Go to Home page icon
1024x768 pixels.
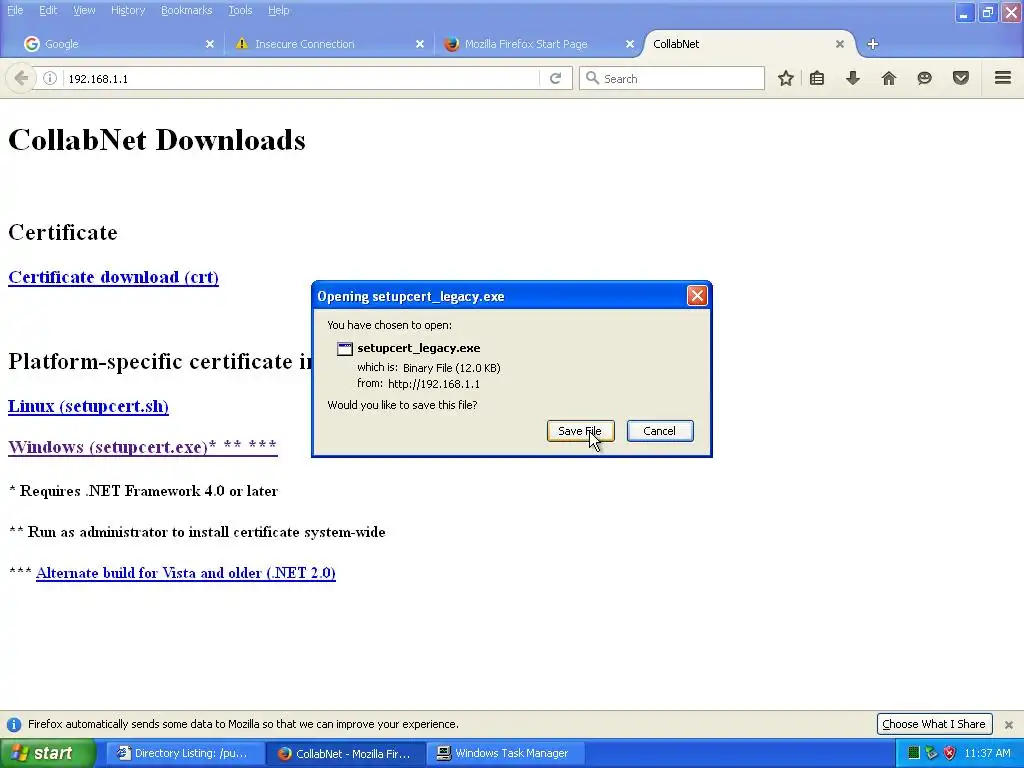point(889,78)
